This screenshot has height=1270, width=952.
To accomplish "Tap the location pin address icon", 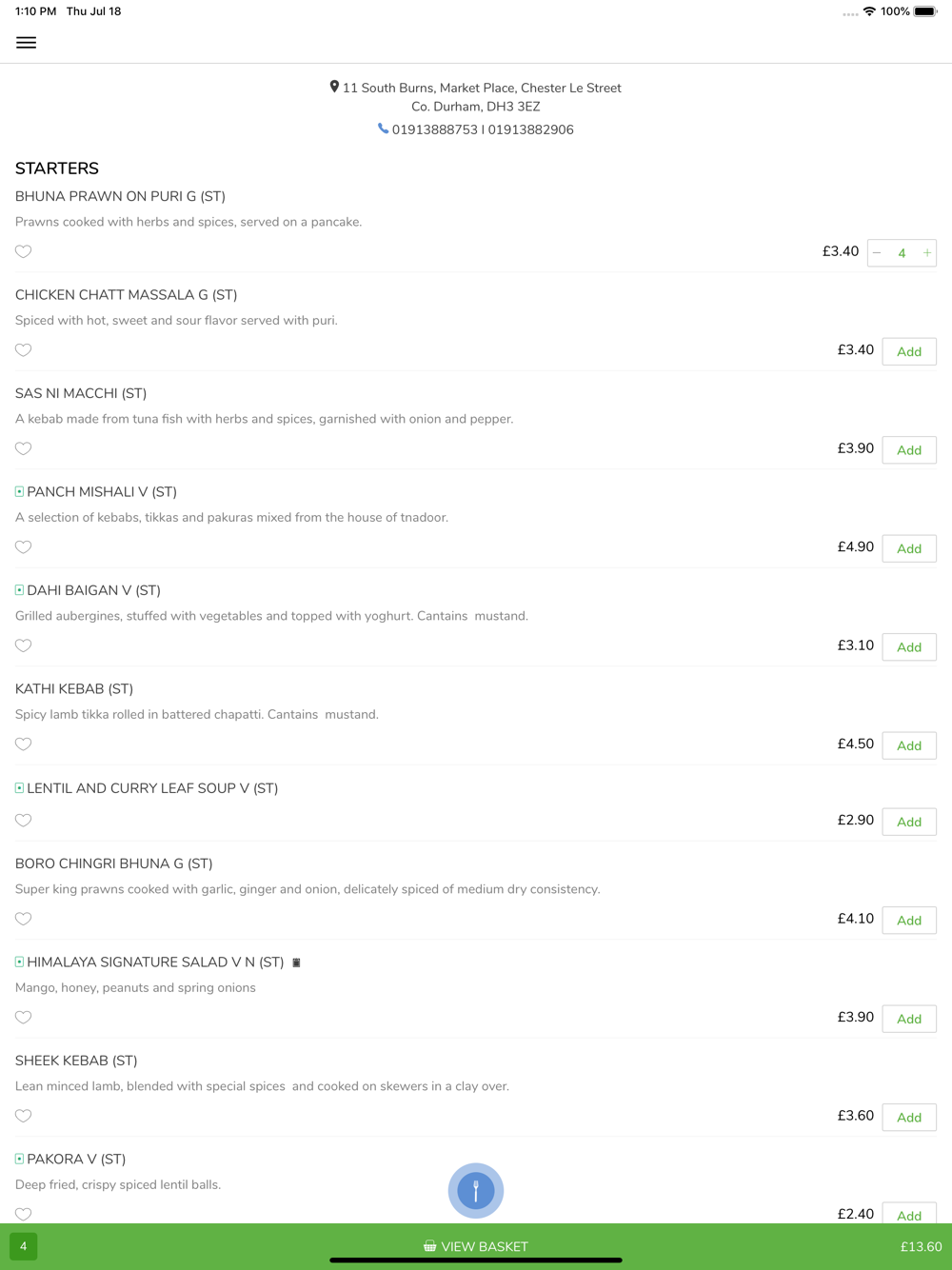I will click(334, 87).
